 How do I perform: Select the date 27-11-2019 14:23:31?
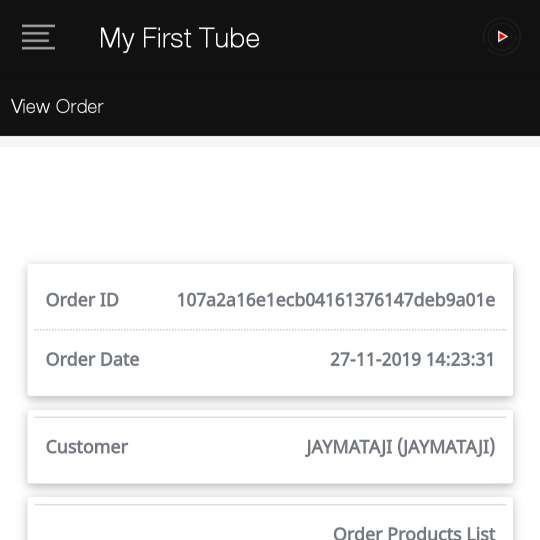coord(412,359)
